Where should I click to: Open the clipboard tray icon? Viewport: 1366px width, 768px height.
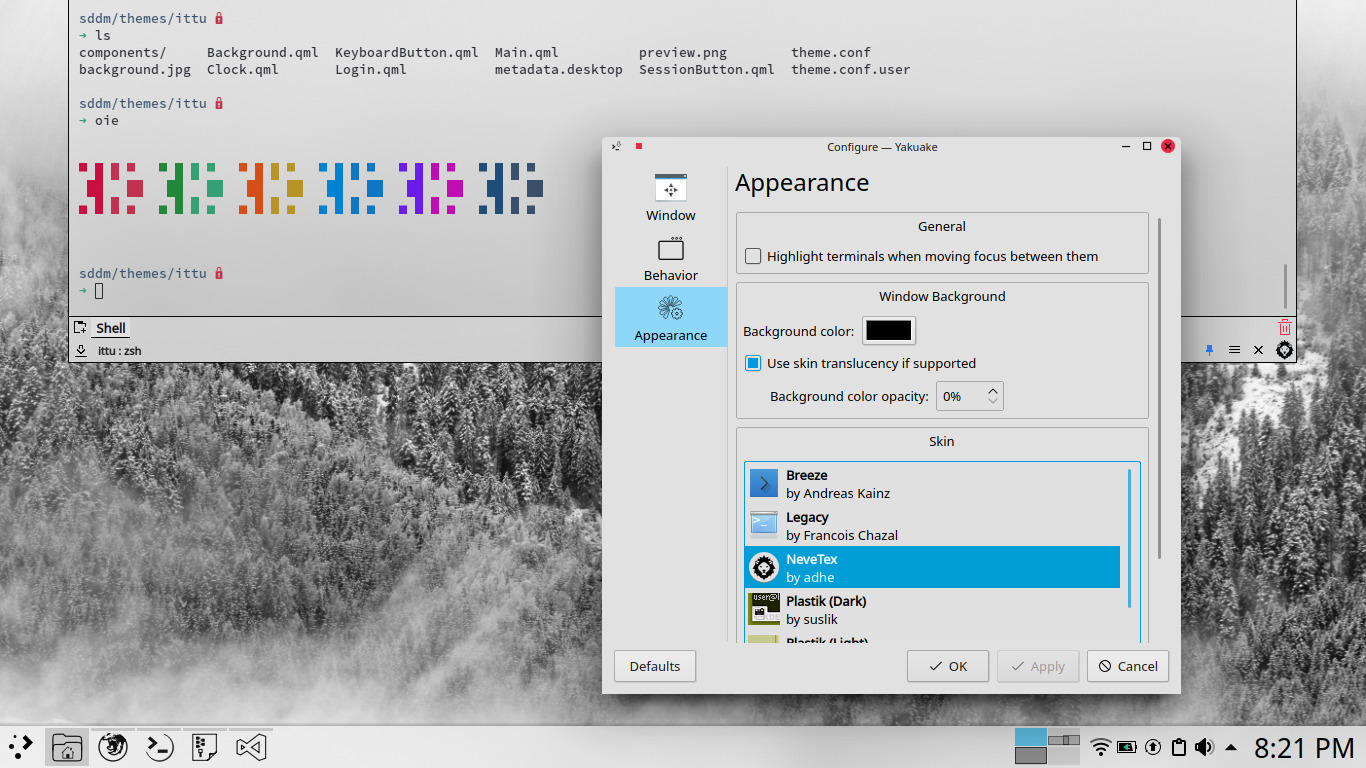[x=1179, y=747]
